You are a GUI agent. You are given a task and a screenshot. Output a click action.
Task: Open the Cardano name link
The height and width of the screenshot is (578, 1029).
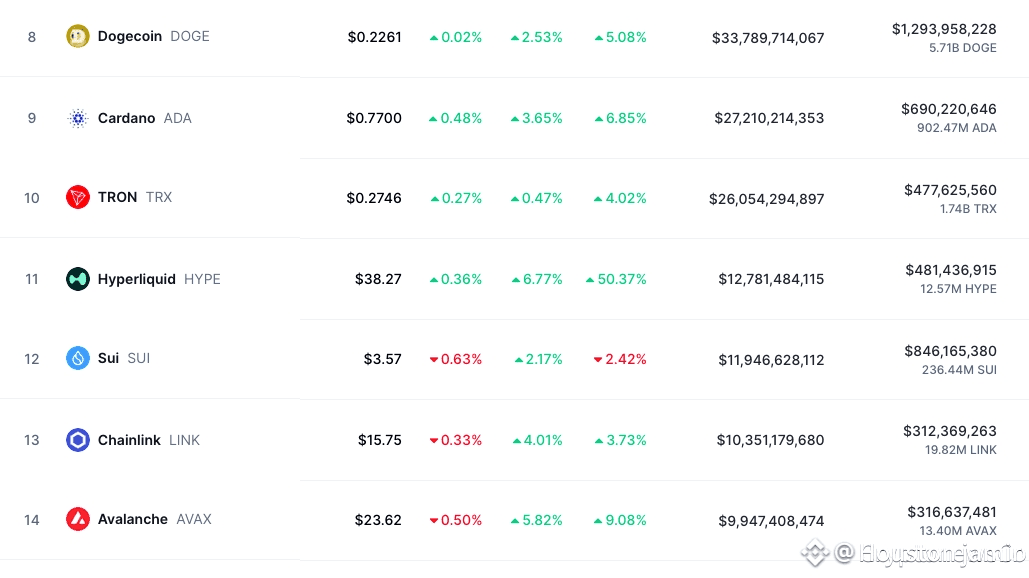126,118
